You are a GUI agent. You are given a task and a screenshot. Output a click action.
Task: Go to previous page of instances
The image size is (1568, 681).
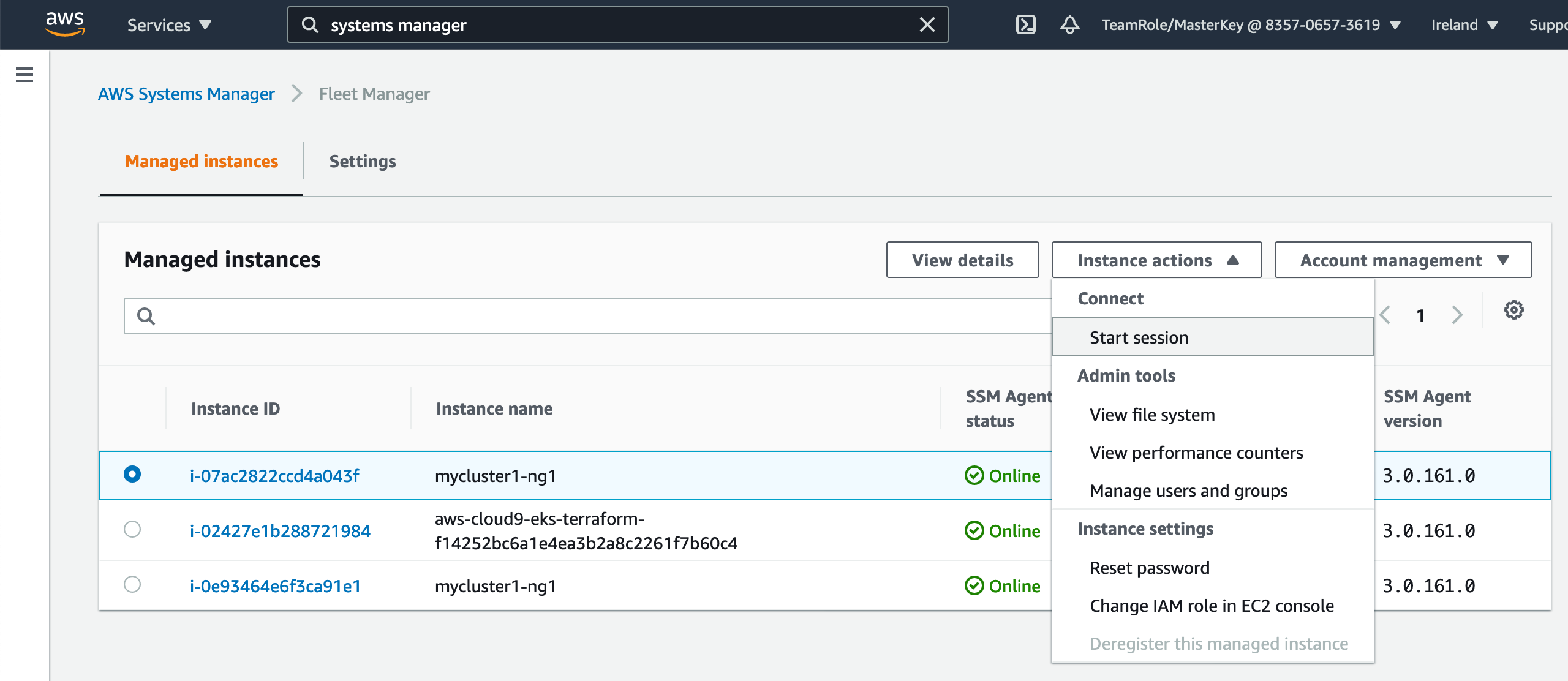point(1385,315)
